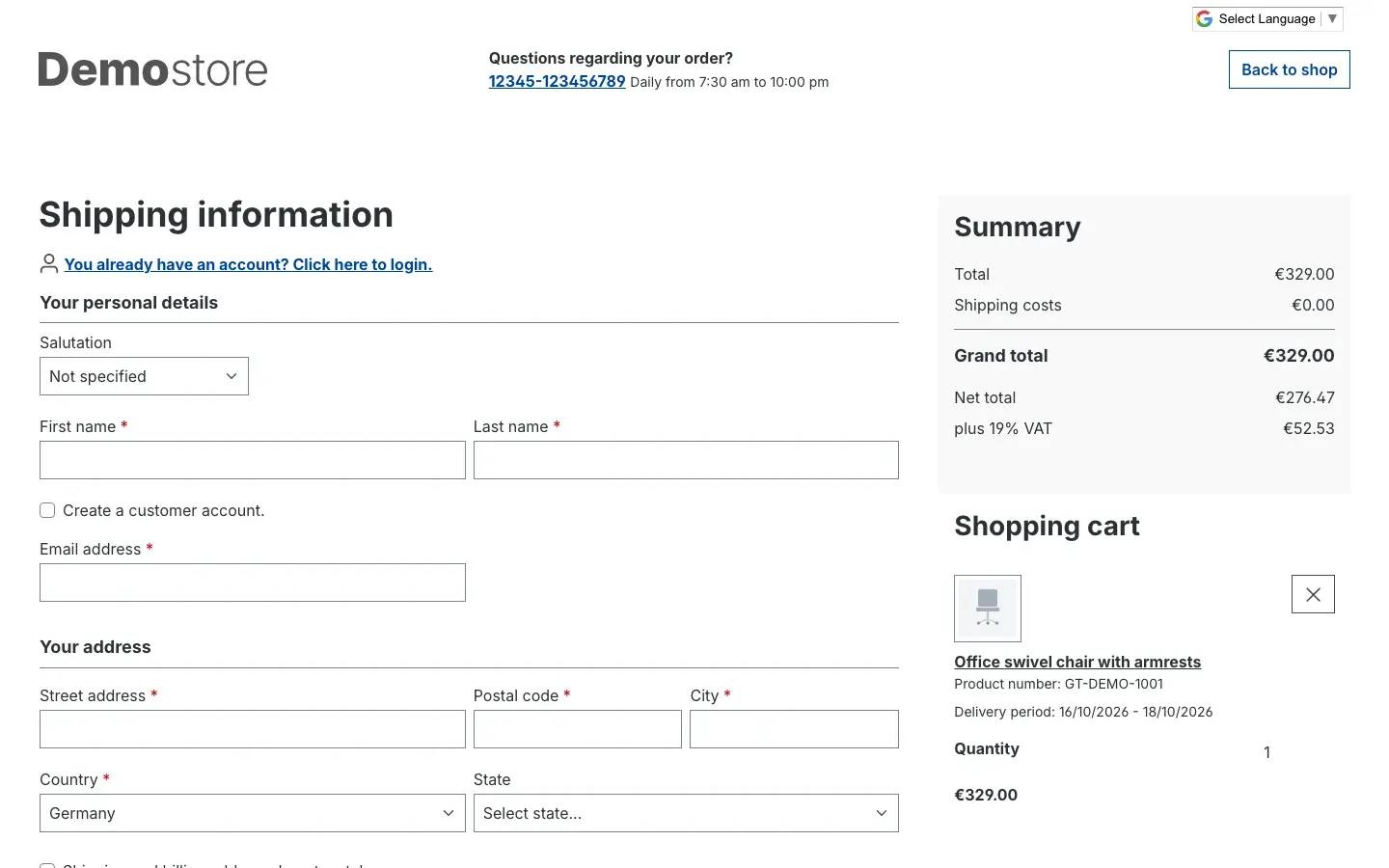Click the Your address section heading
1389x868 pixels.
[95, 647]
